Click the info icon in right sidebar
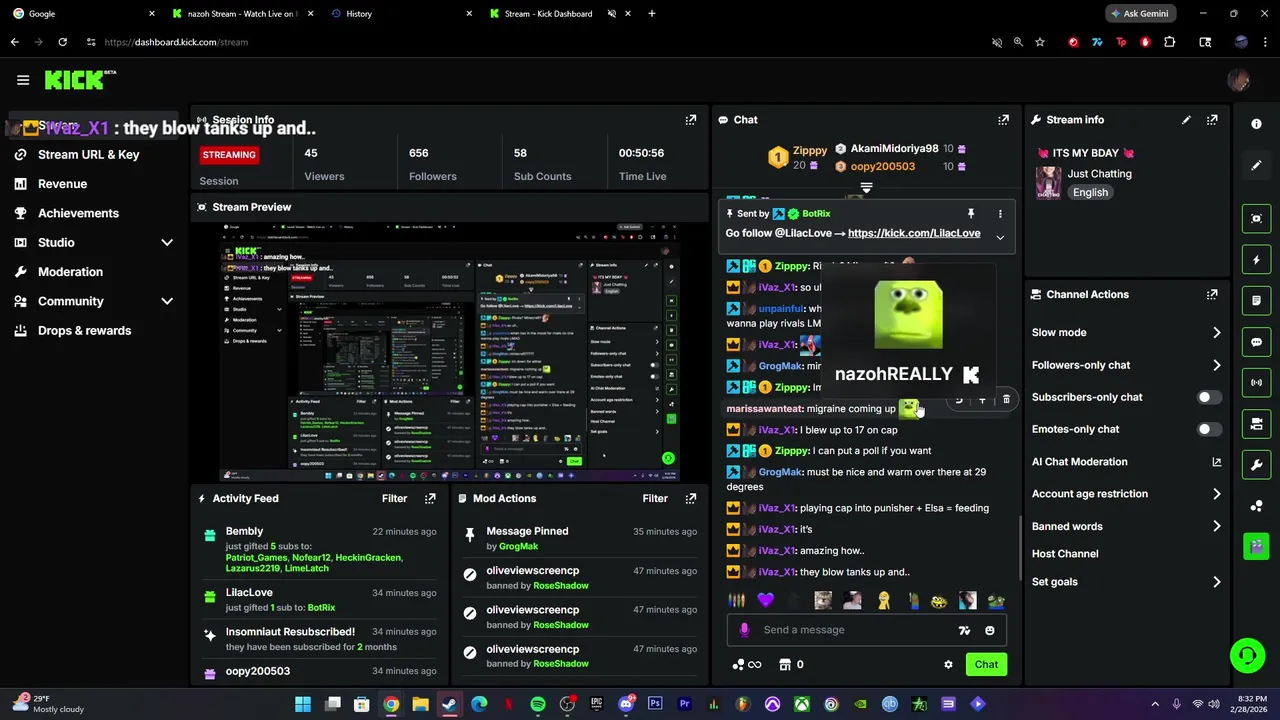 pos(1256,123)
